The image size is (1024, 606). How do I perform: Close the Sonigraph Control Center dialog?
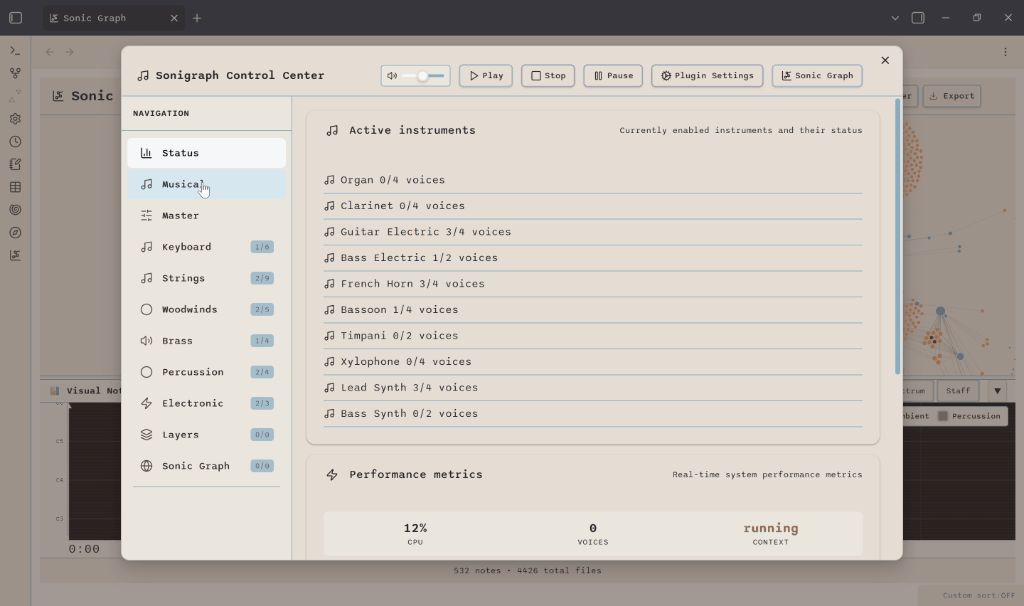point(885,60)
